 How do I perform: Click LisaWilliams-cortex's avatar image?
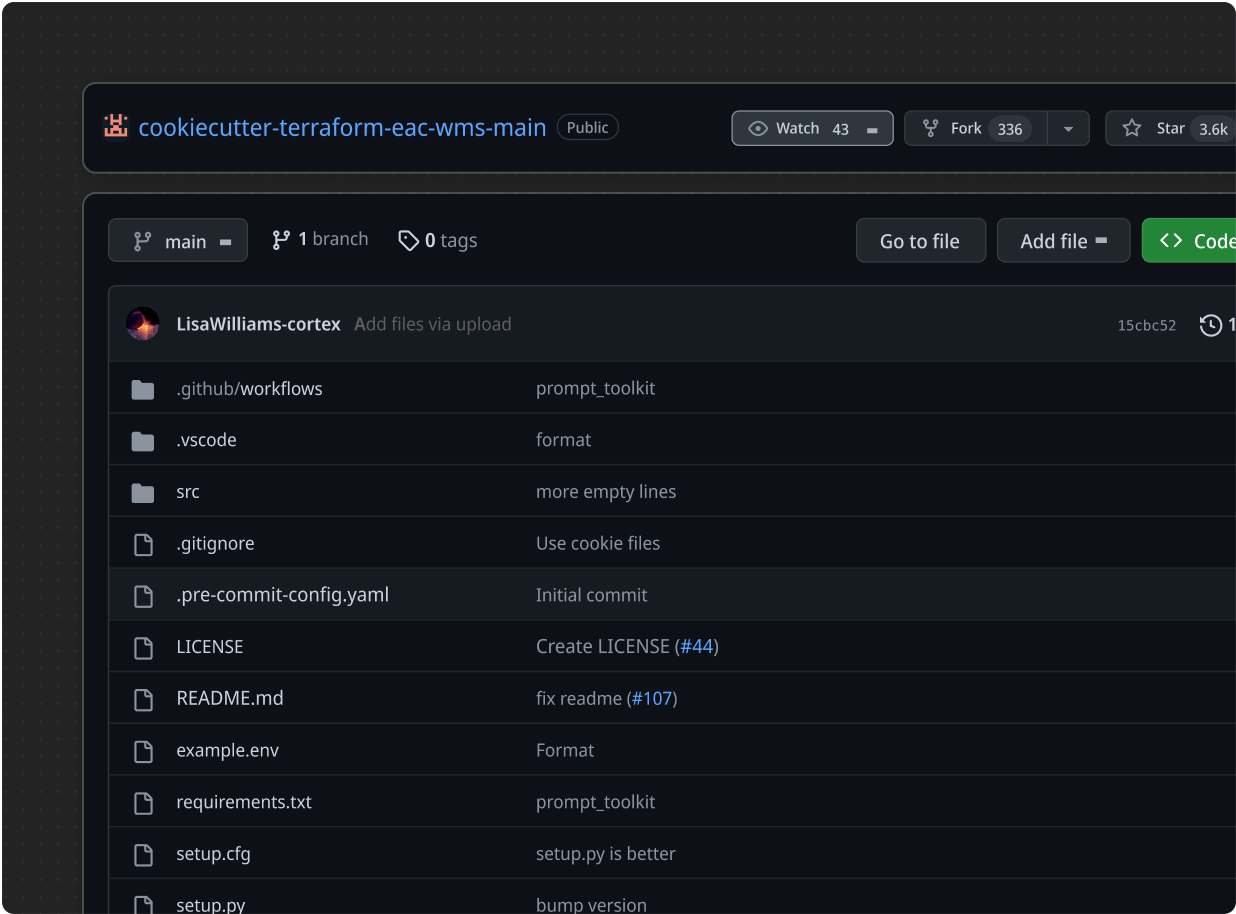143,323
